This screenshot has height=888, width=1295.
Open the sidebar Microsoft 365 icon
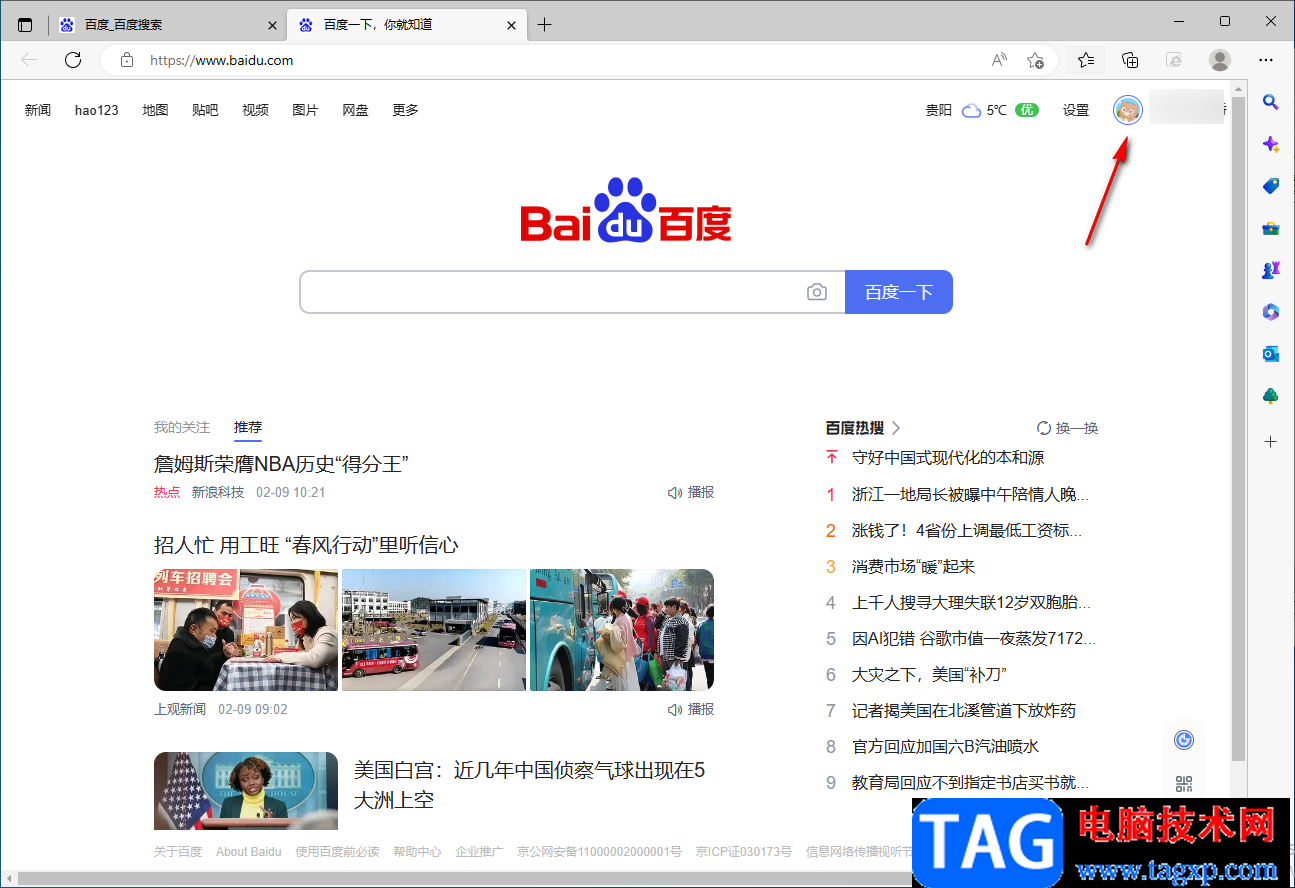tap(1271, 312)
